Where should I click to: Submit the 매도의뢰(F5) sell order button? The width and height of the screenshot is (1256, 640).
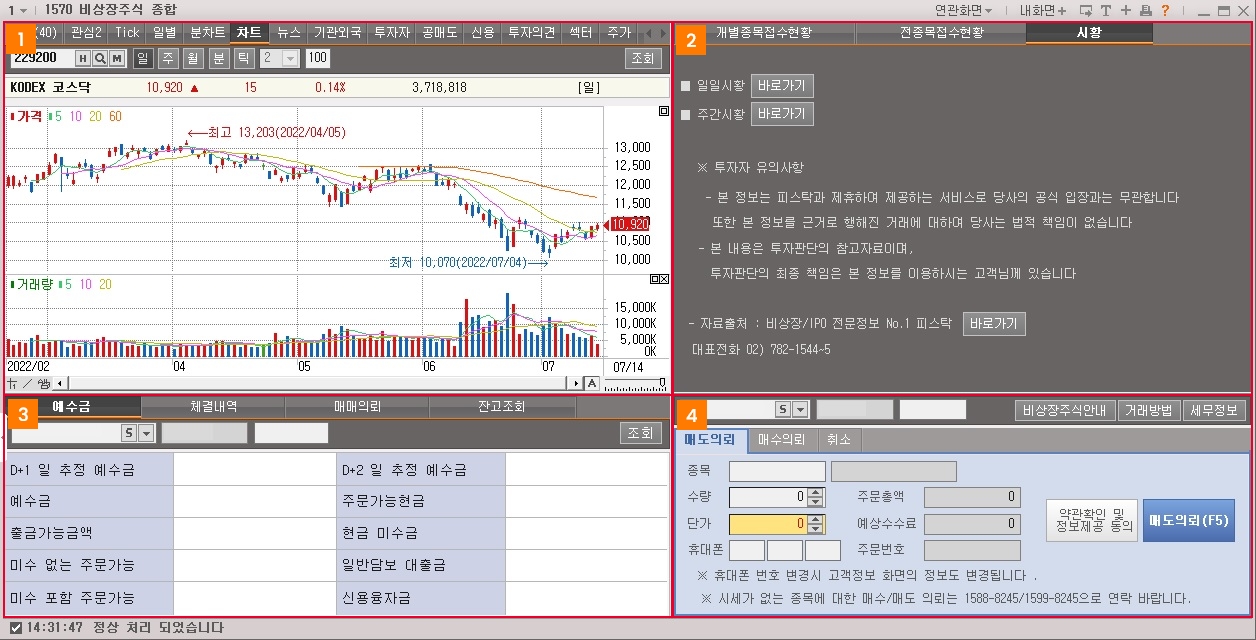click(1188, 520)
